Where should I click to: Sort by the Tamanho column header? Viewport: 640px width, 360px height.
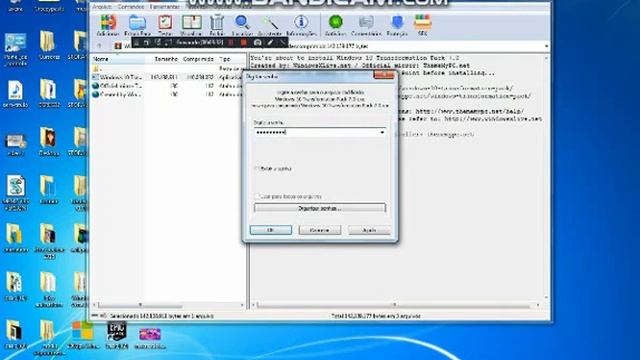click(163, 59)
